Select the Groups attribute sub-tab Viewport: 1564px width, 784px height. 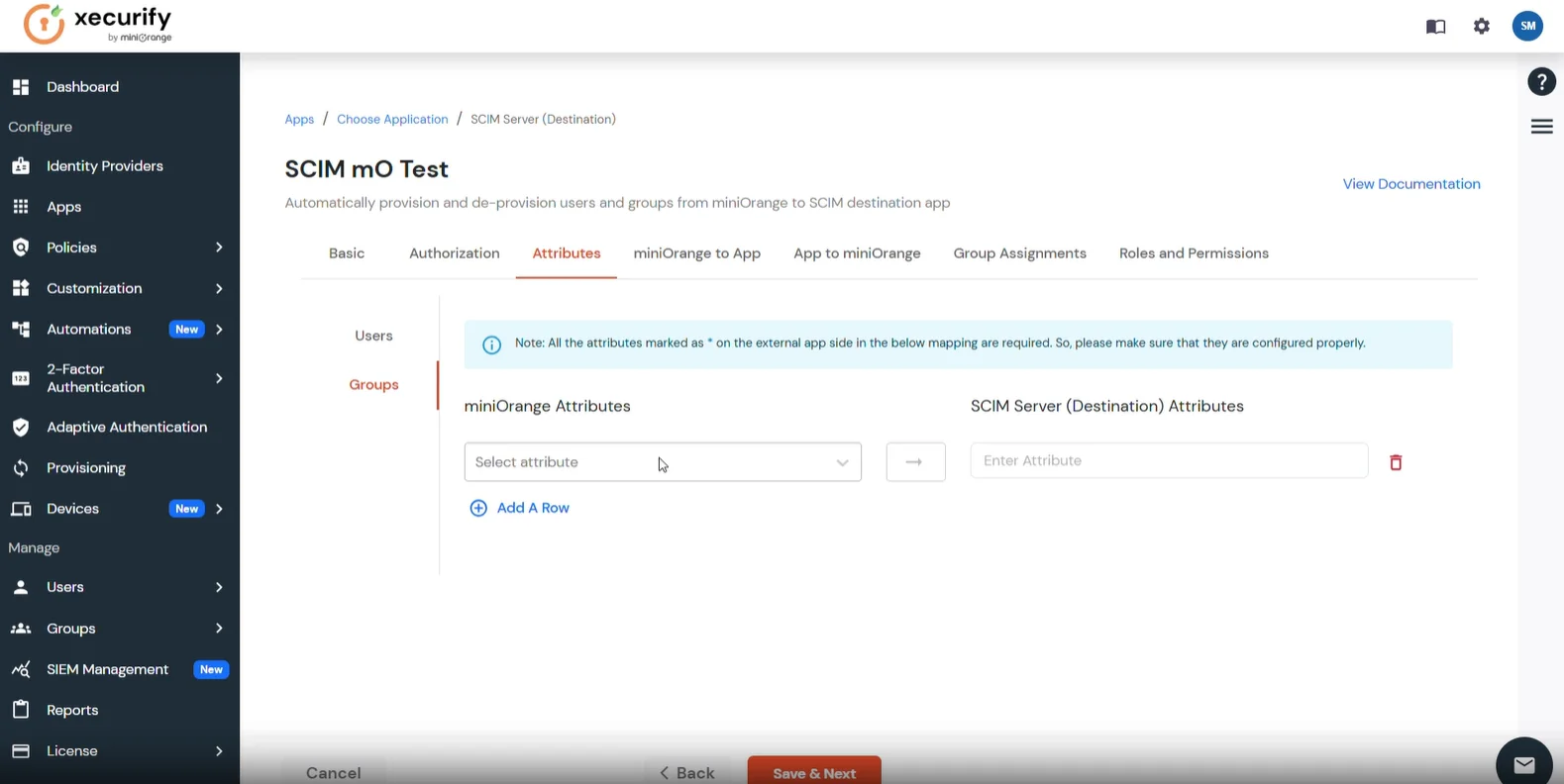click(x=373, y=384)
